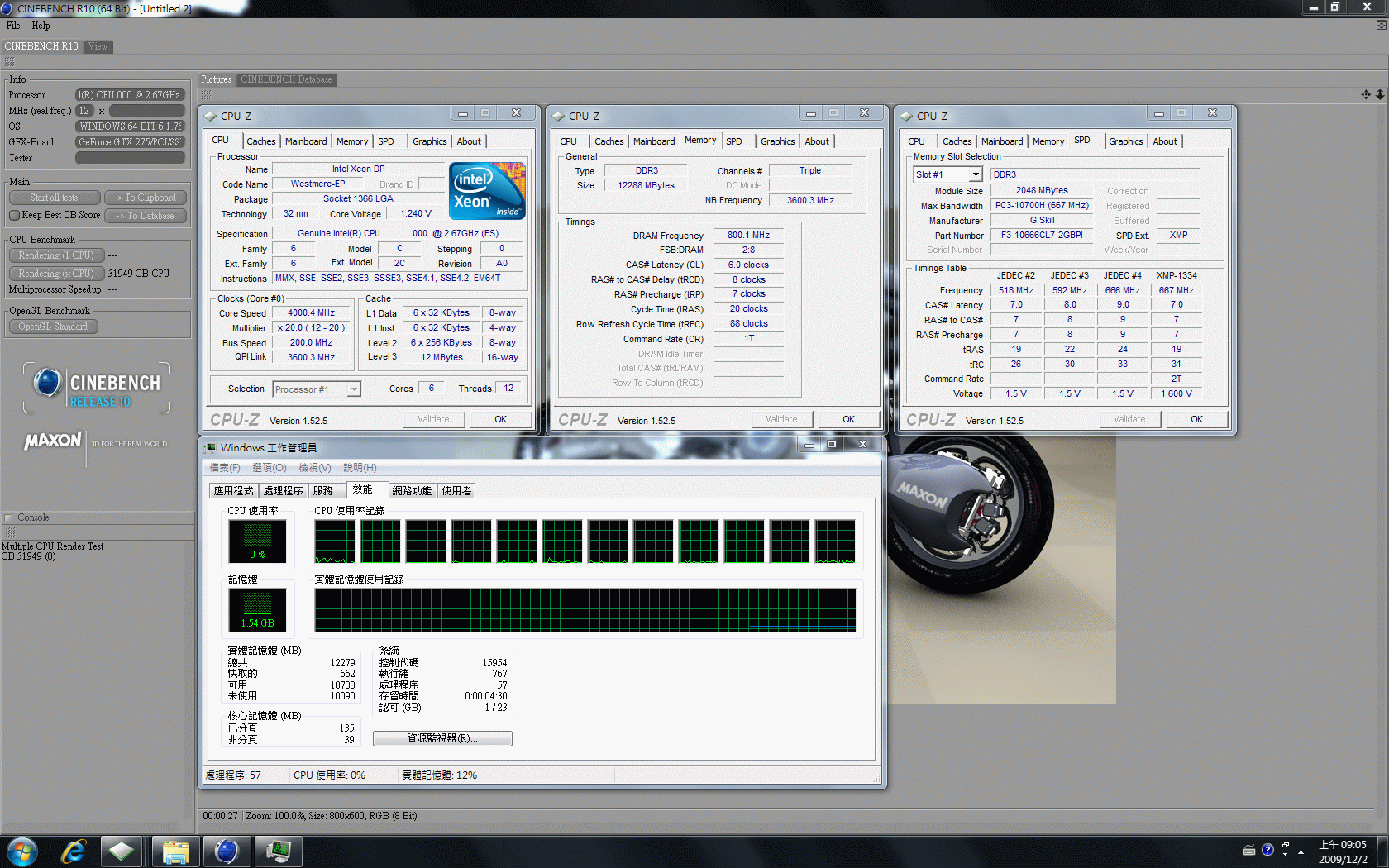Open Mainboard tab in second CPU-Z window
Screen dimensions: 1389x868
pyautogui.click(x=654, y=141)
